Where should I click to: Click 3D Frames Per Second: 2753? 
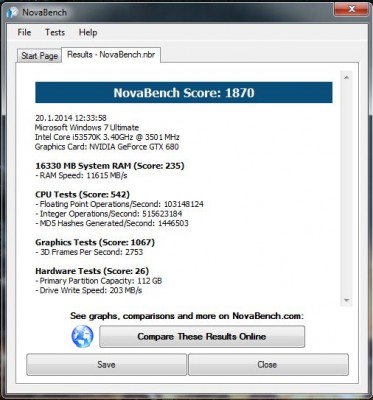(89, 252)
